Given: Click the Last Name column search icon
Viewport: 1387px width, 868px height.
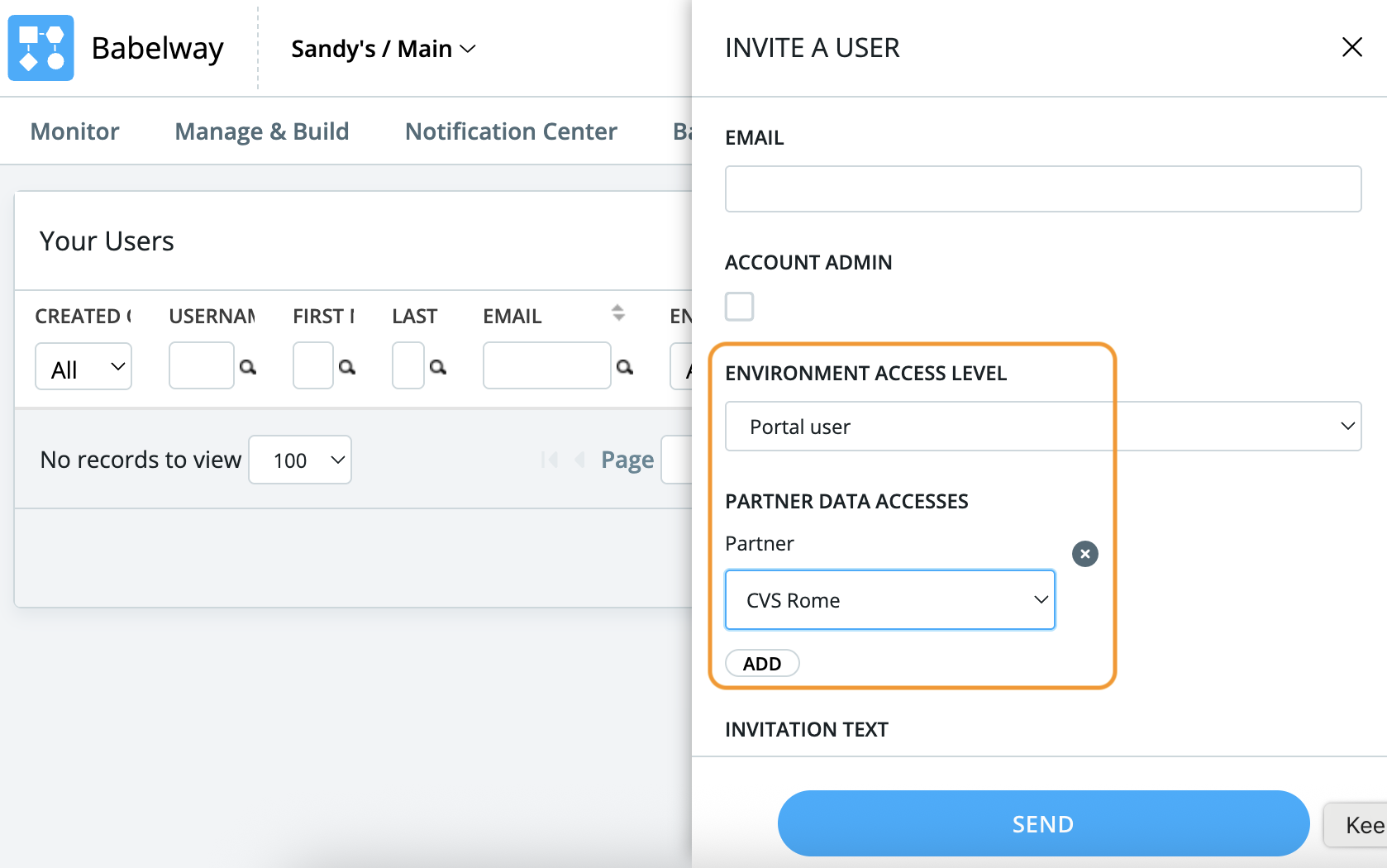Looking at the screenshot, I should point(438,367).
